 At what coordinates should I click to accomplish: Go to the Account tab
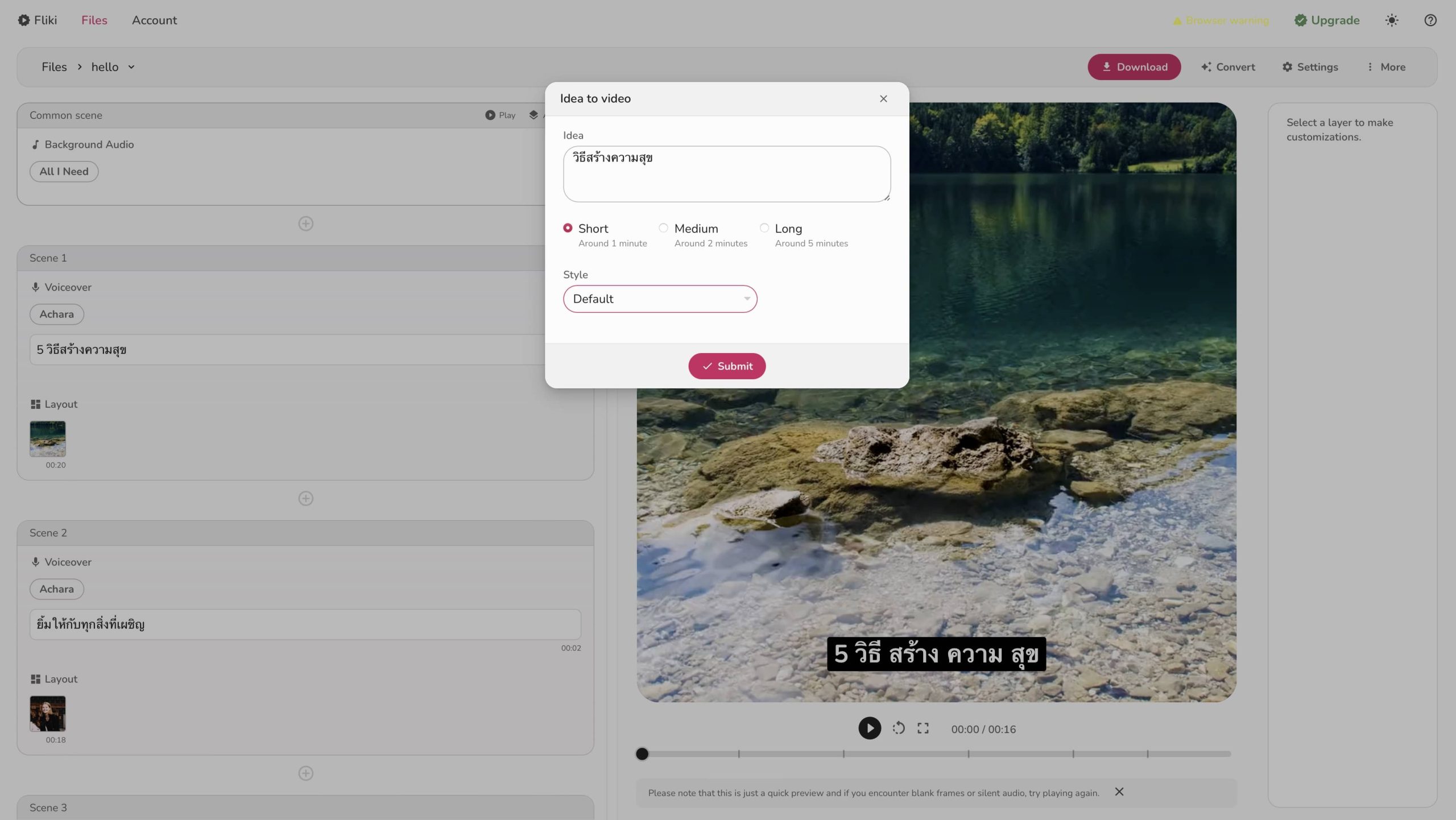[154, 20]
